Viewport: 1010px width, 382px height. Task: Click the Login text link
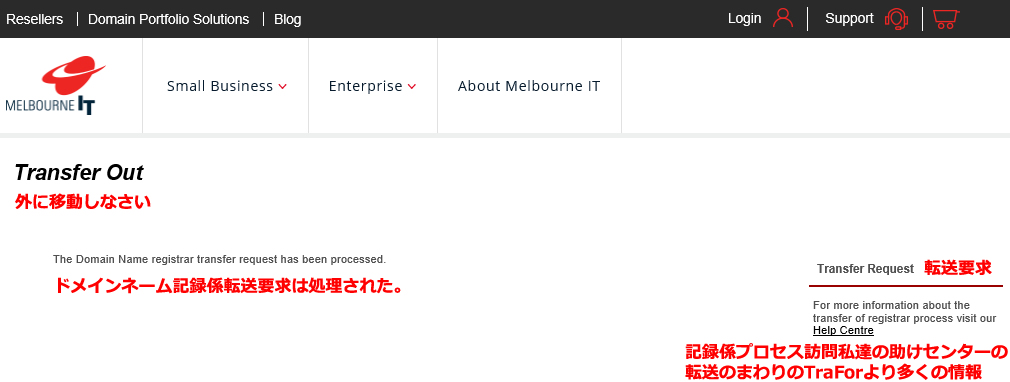pyautogui.click(x=744, y=19)
